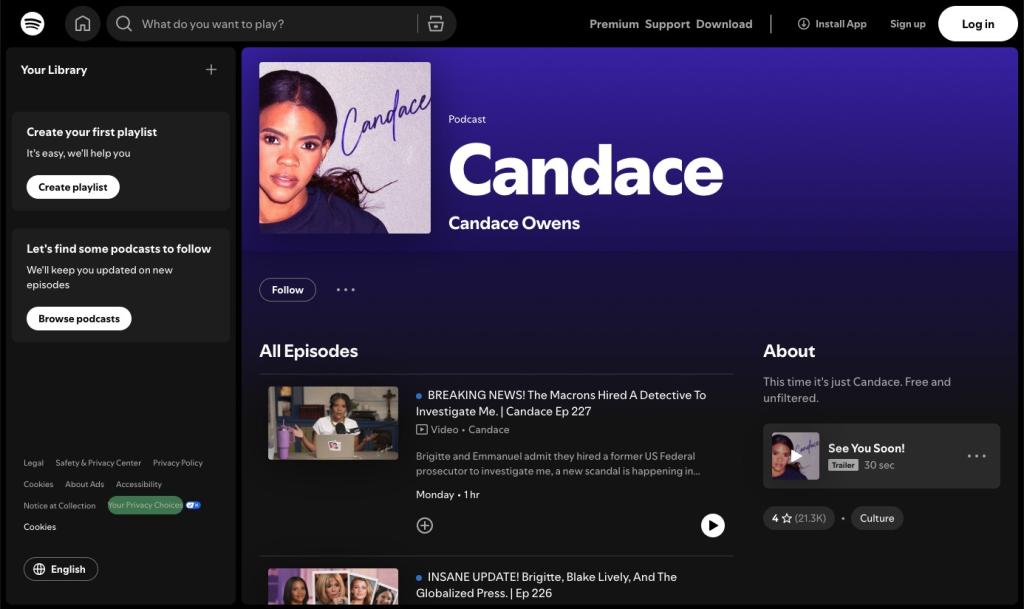This screenshot has width=1024, height=609.
Task: Open See You Soon! trailer title
Action: [x=866, y=448]
